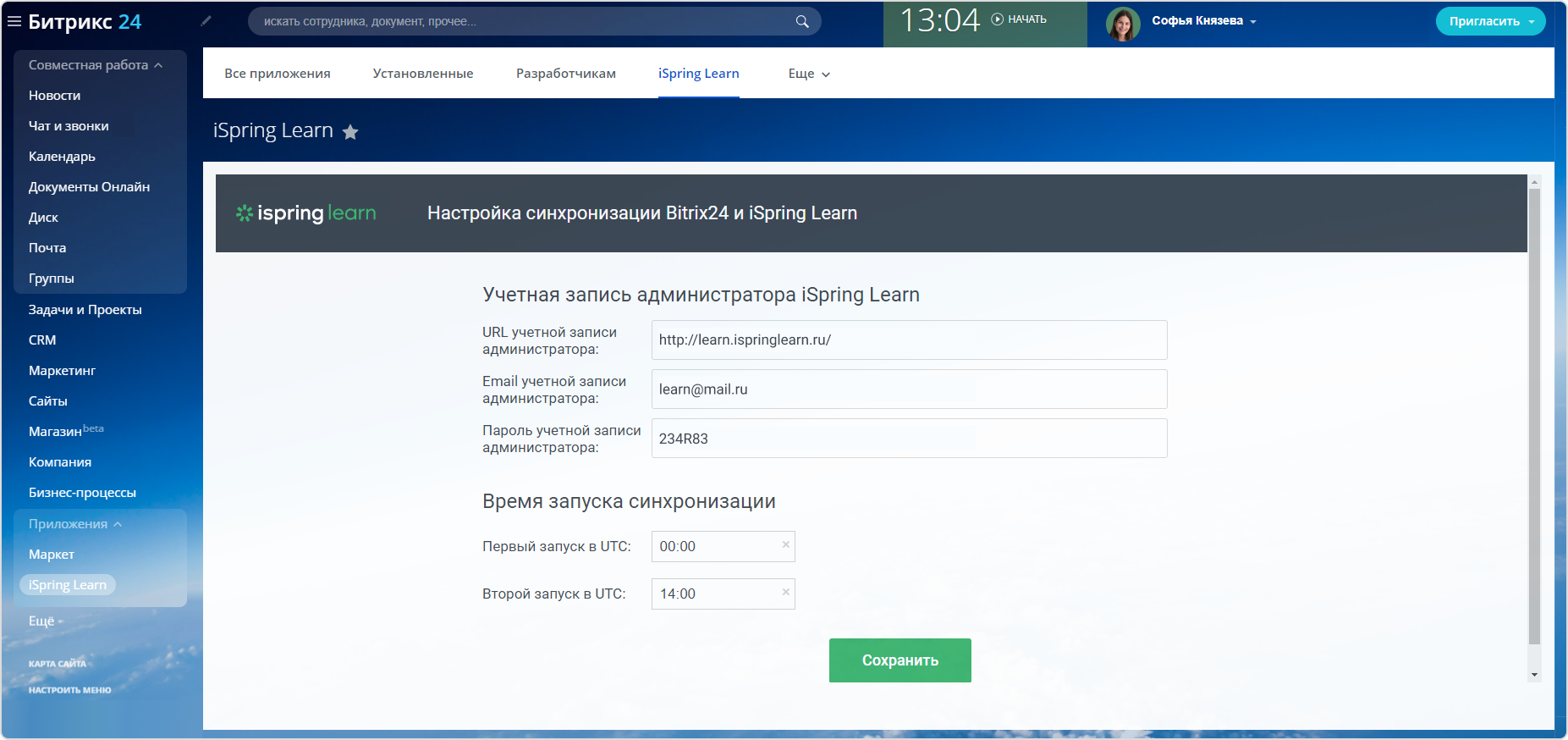The height and width of the screenshot is (740, 1568).
Task: Switch to the Все приложения tab
Action: click(x=278, y=74)
